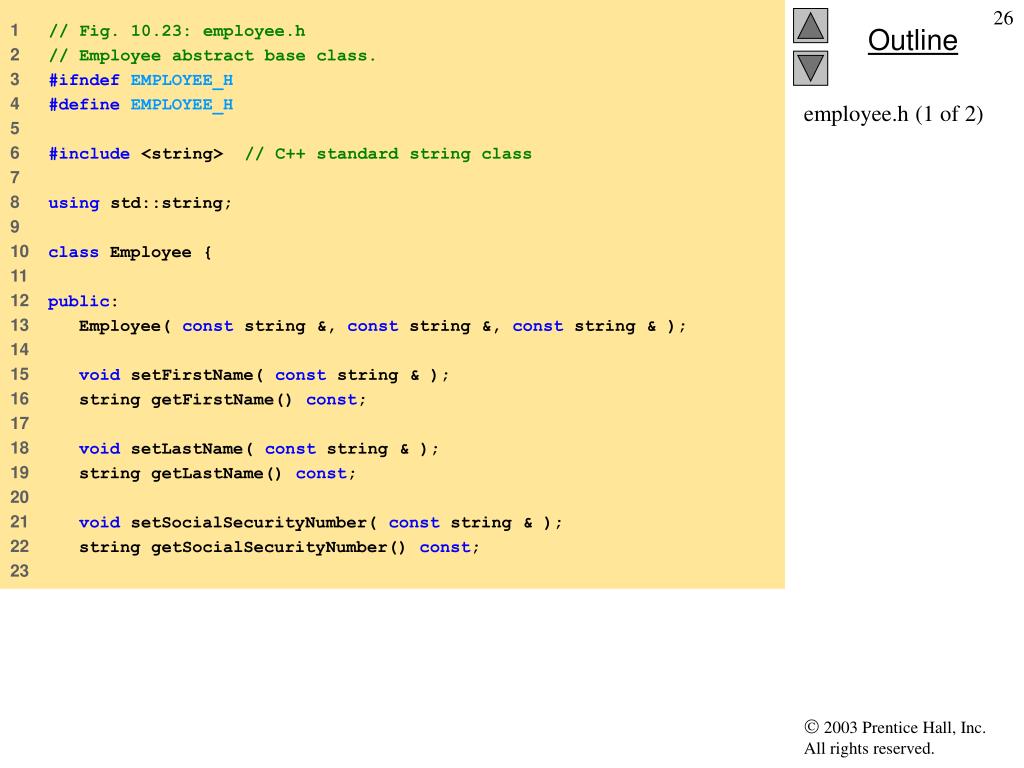
Task: Click the 'void setLastName' declaration
Action: [259, 449]
